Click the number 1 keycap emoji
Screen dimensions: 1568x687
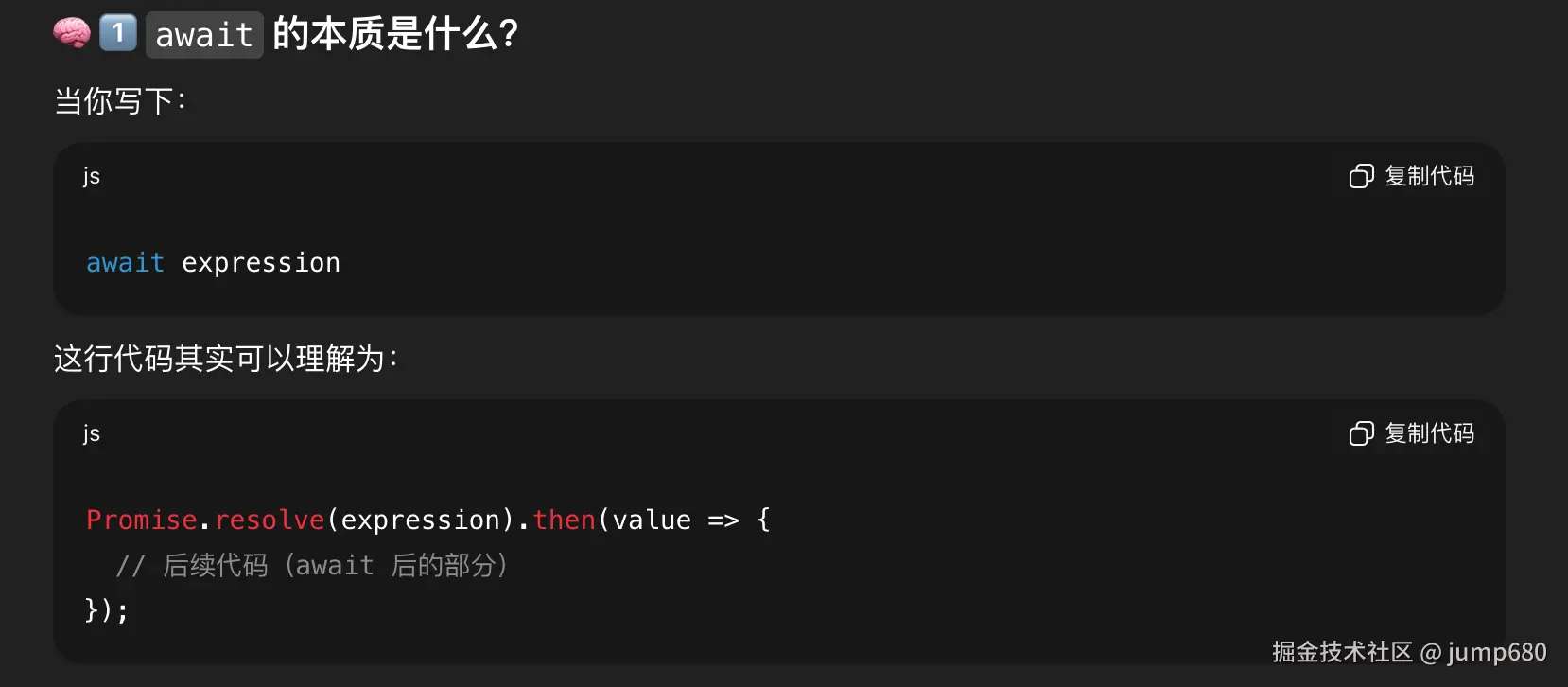coord(118,33)
